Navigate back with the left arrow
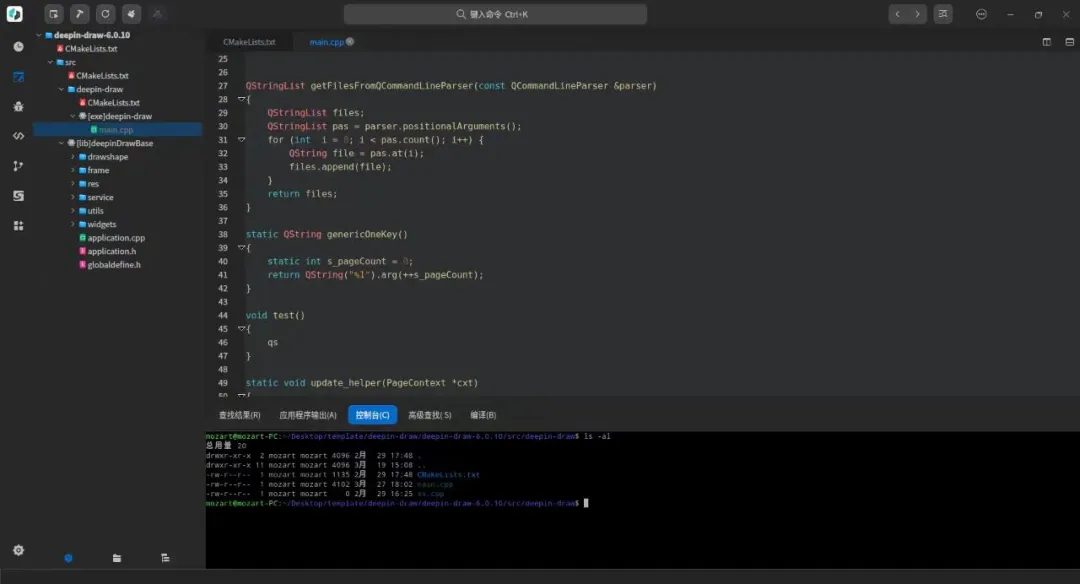Image resolution: width=1080 pixels, height=584 pixels. 897,14
